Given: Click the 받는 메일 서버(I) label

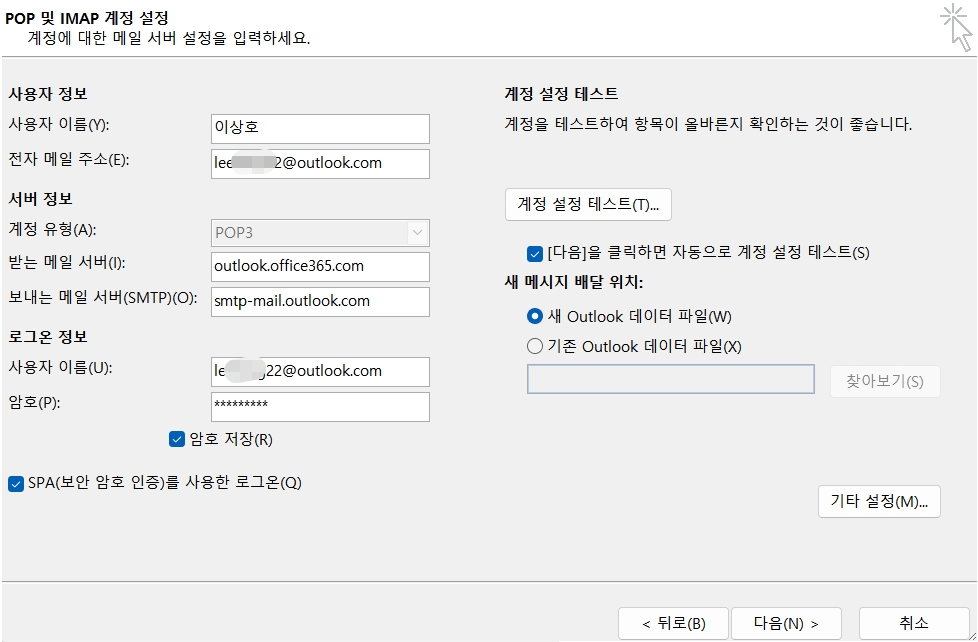Looking at the screenshot, I should click(67, 263).
